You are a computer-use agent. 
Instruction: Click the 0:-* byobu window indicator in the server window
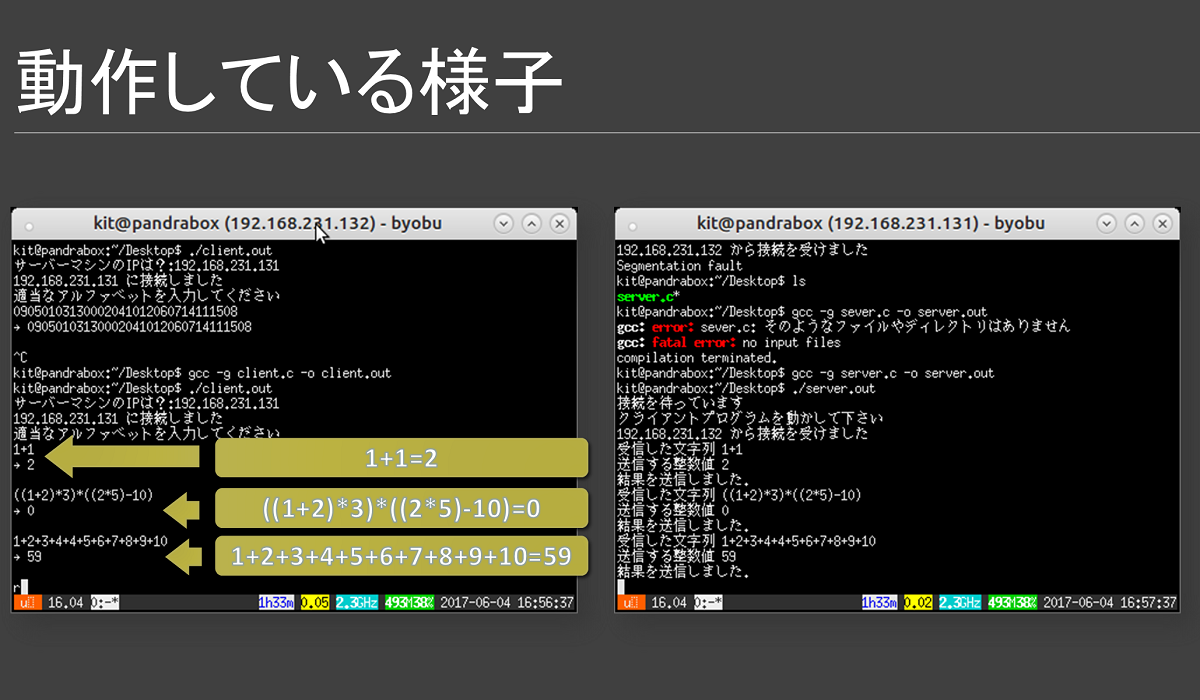pos(709,602)
